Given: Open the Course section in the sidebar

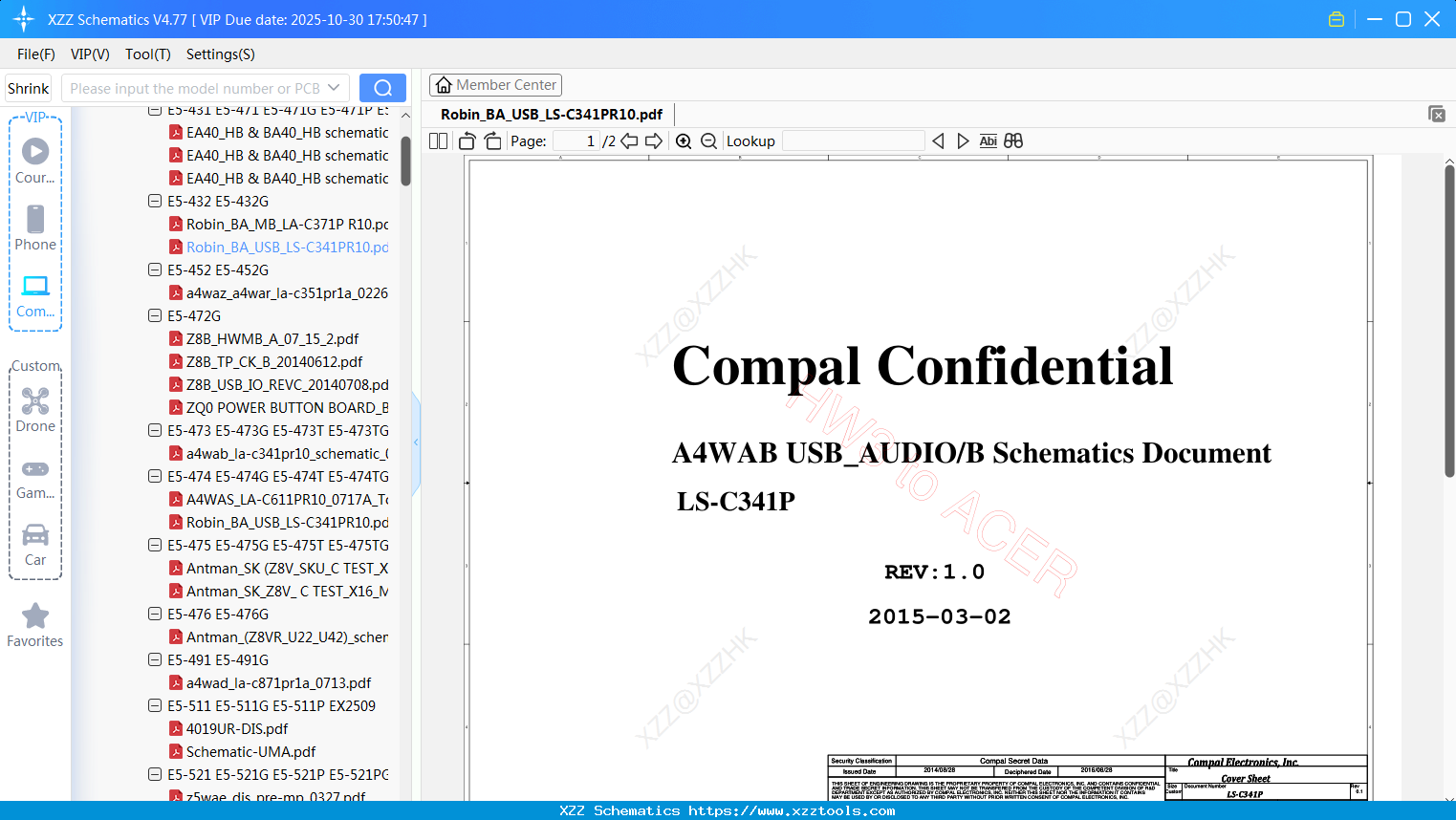Looking at the screenshot, I should [35, 161].
